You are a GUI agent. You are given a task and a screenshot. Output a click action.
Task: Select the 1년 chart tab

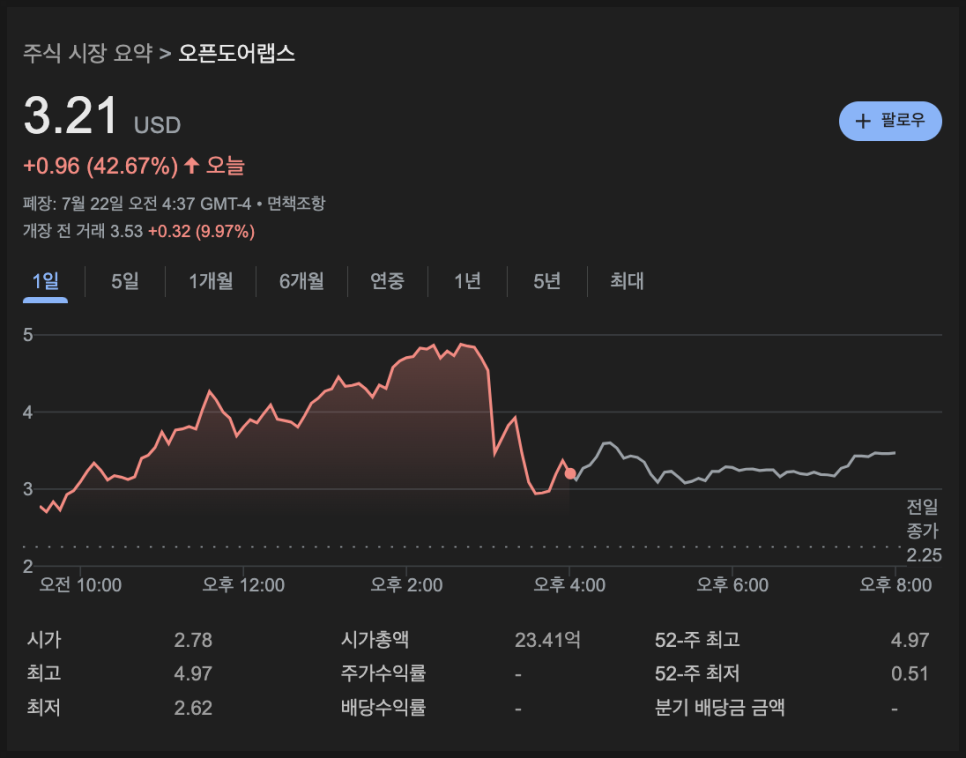coord(467,282)
